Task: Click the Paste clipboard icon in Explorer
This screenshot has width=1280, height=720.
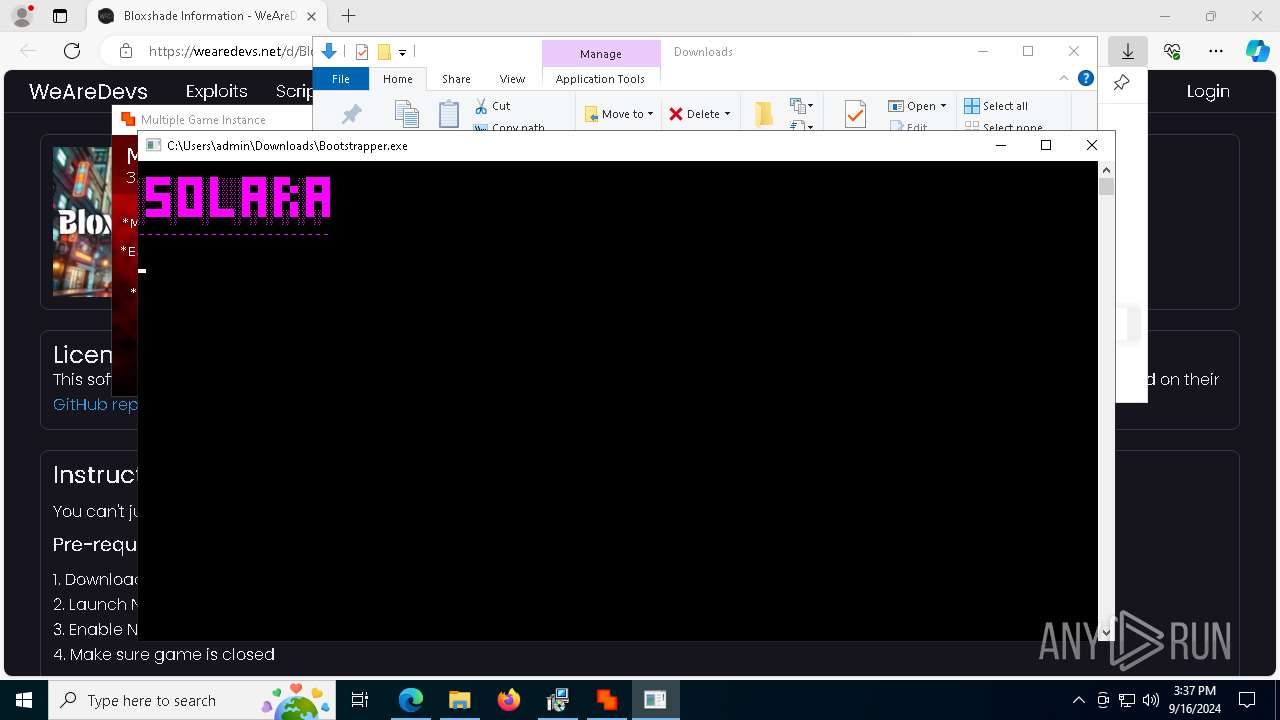Action: (x=449, y=114)
